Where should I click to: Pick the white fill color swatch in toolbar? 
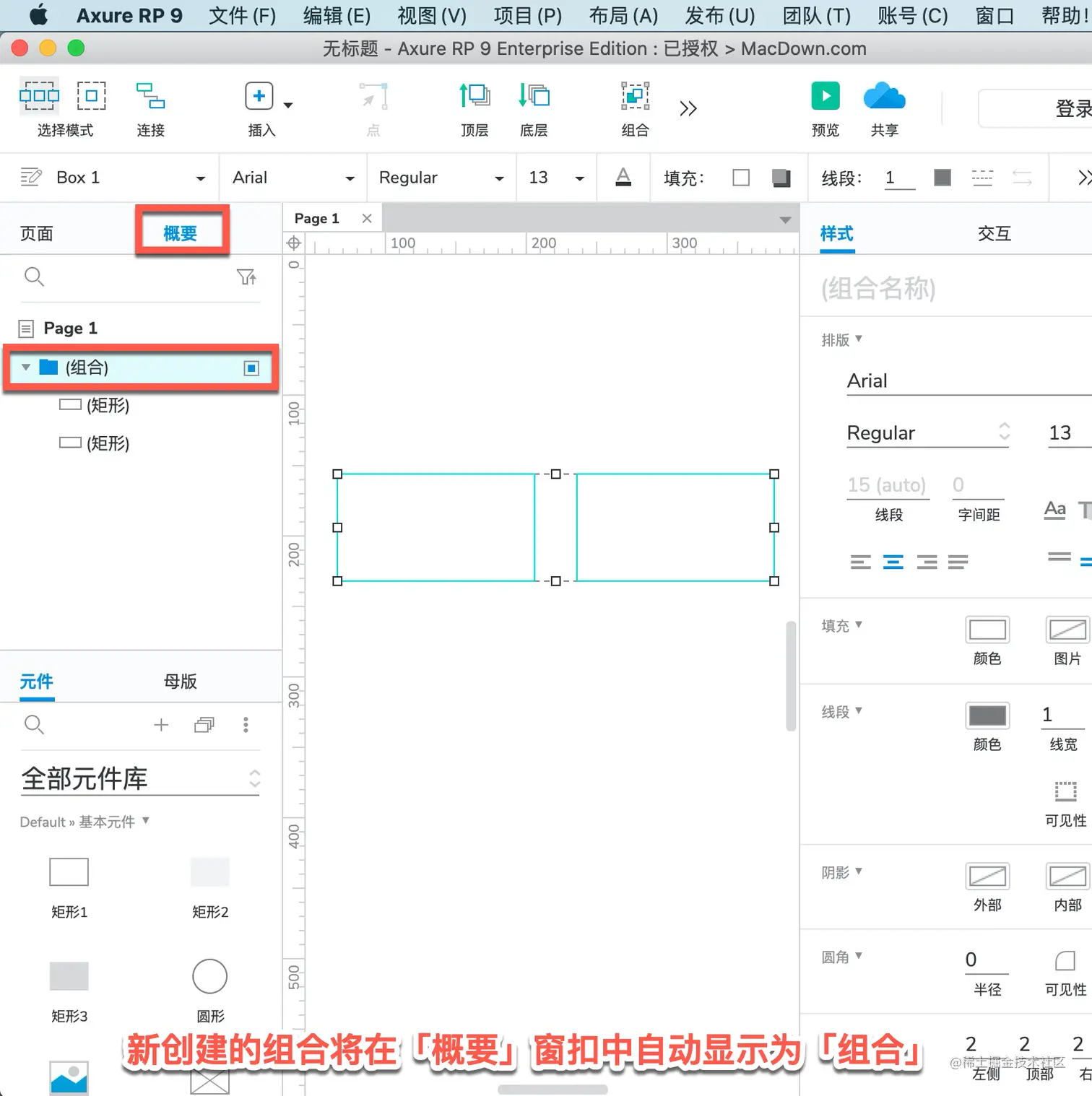(741, 178)
